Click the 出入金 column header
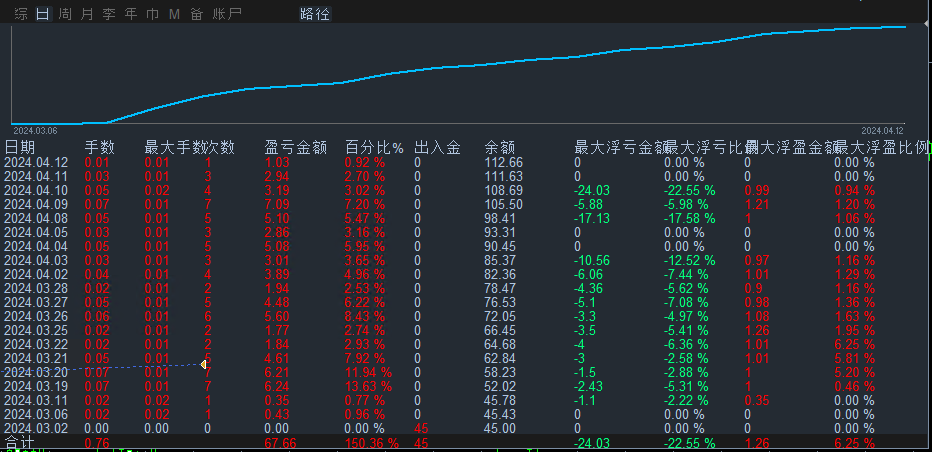The width and height of the screenshot is (932, 452). coord(437,147)
